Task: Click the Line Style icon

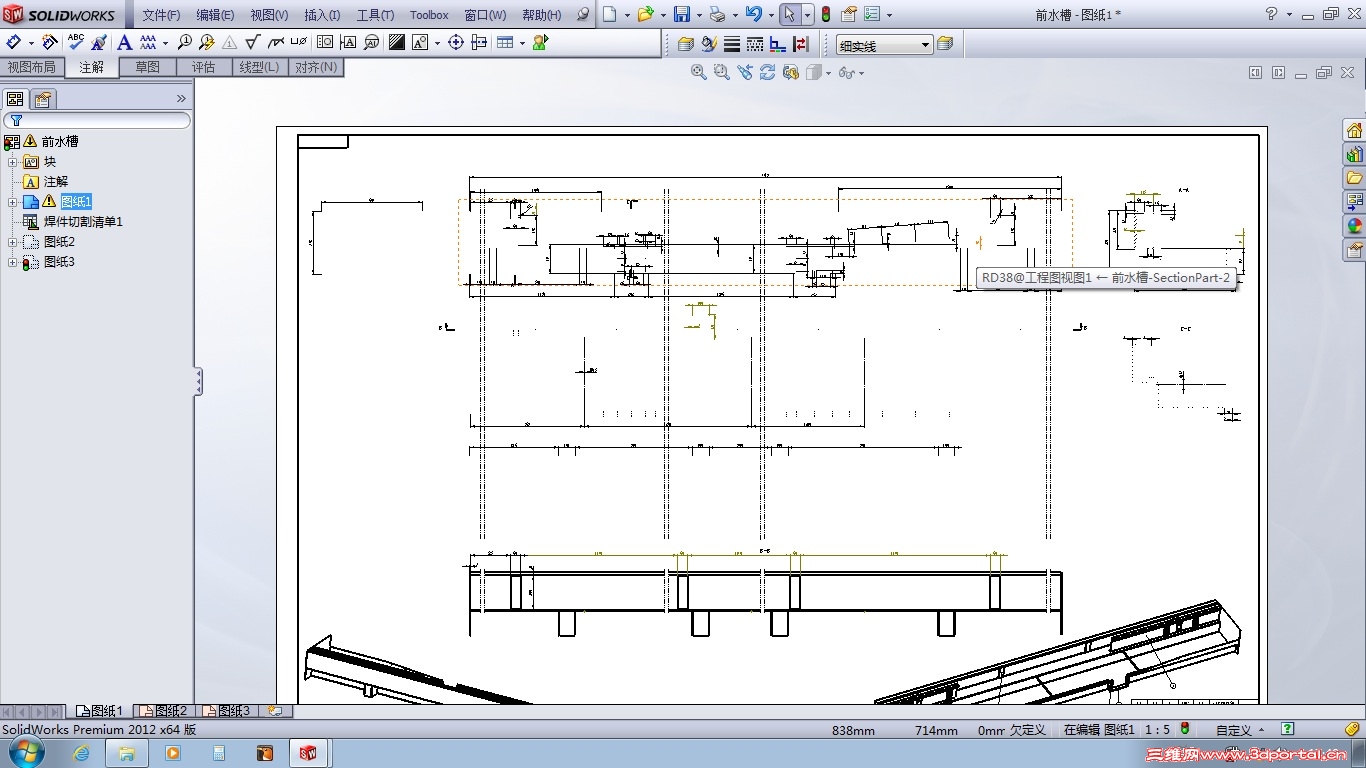Action: click(755, 44)
